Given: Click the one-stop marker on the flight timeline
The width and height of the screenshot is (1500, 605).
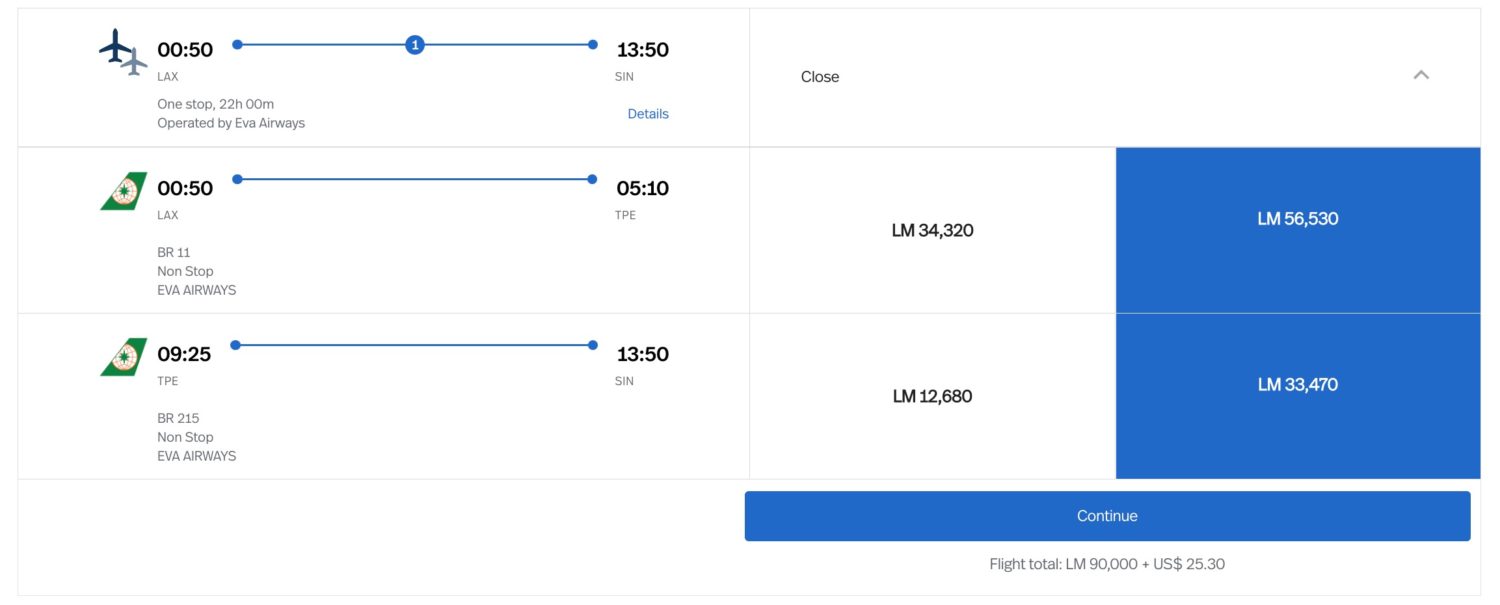Looking at the screenshot, I should tap(416, 45).
